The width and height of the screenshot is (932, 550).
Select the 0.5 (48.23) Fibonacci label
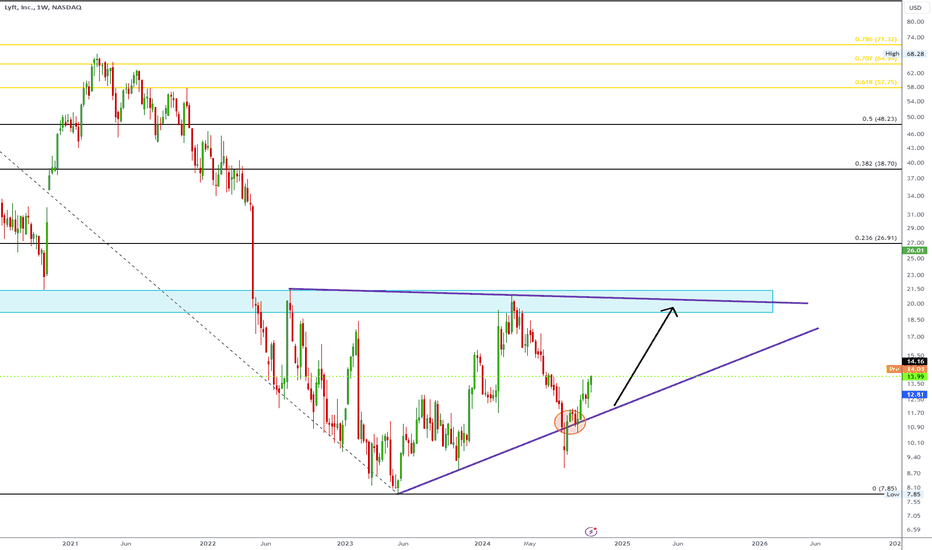pyautogui.click(x=879, y=119)
